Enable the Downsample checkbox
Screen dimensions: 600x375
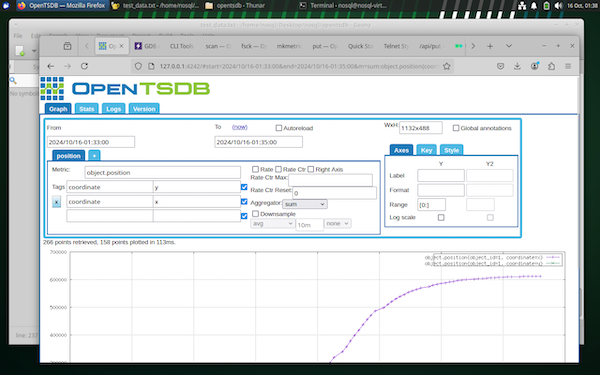pos(255,214)
